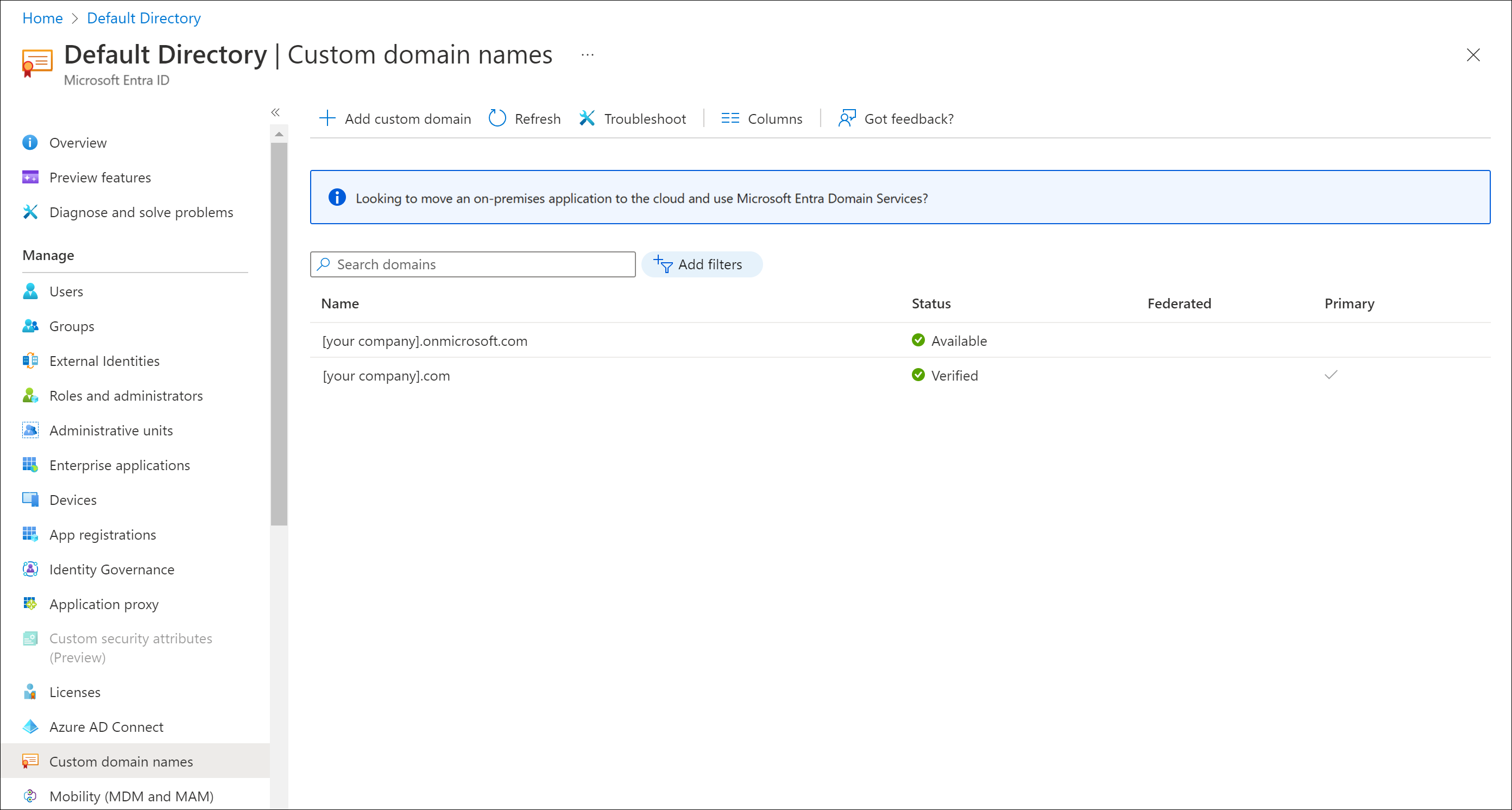Viewport: 1512px width, 810px height.
Task: Click the Columns button label
Action: pos(775,119)
